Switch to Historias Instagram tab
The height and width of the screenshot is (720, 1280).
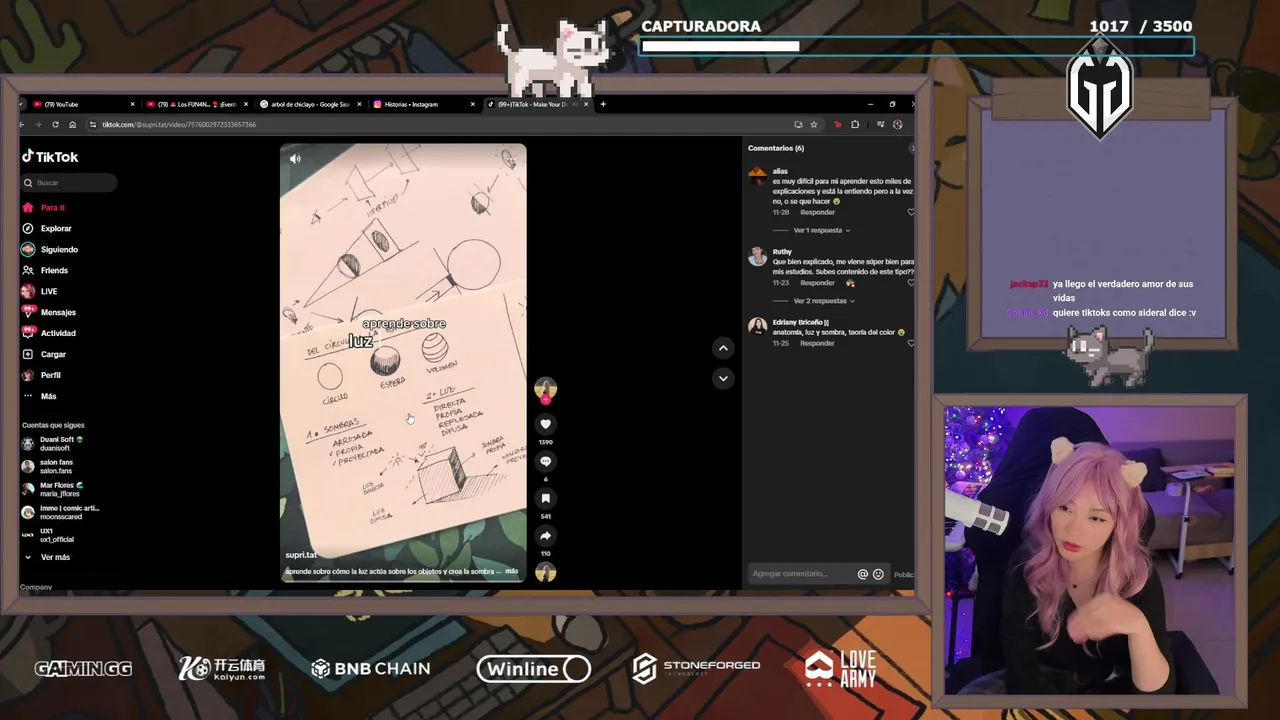coord(424,104)
